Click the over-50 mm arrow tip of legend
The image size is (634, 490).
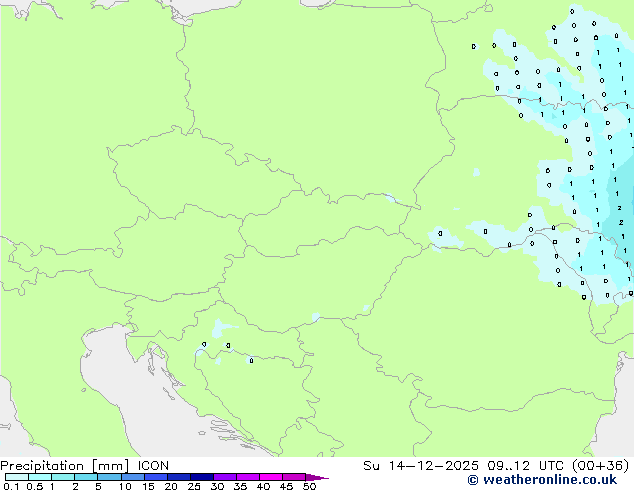point(317,477)
